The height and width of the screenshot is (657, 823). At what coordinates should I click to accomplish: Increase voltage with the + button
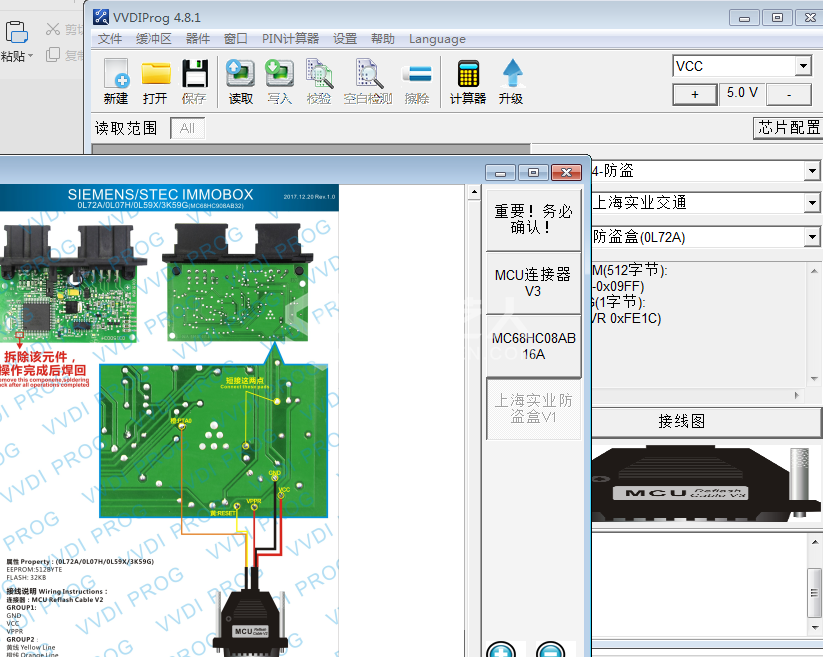[695, 94]
